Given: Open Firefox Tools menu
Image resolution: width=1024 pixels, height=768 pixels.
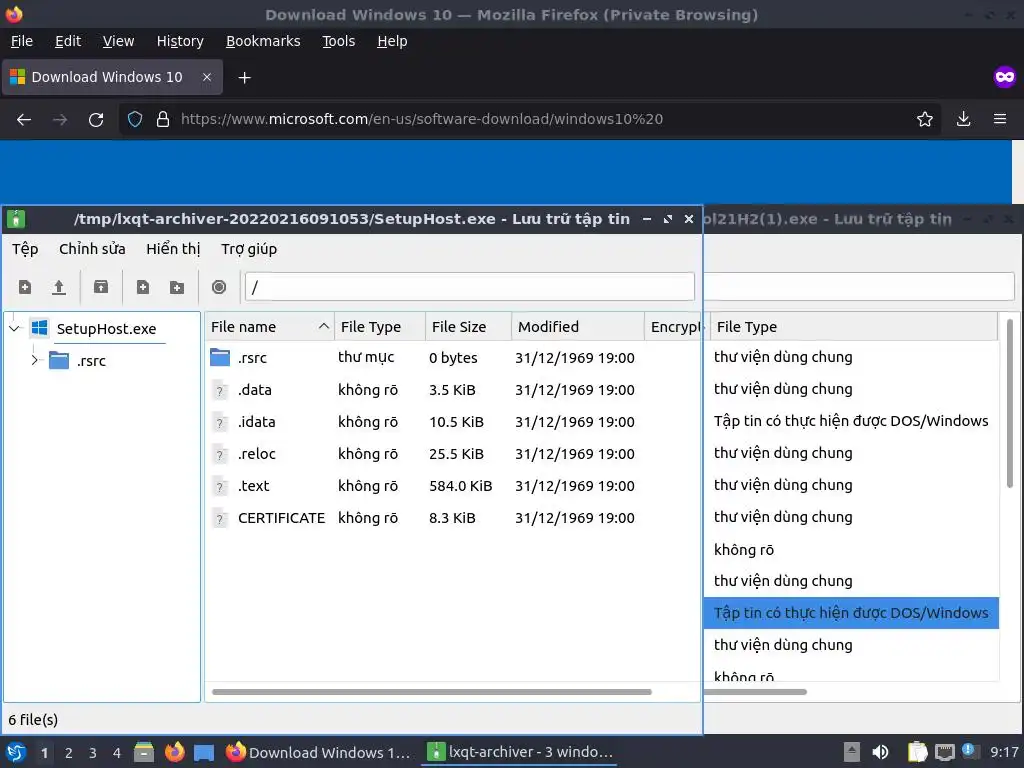Looking at the screenshot, I should (338, 41).
